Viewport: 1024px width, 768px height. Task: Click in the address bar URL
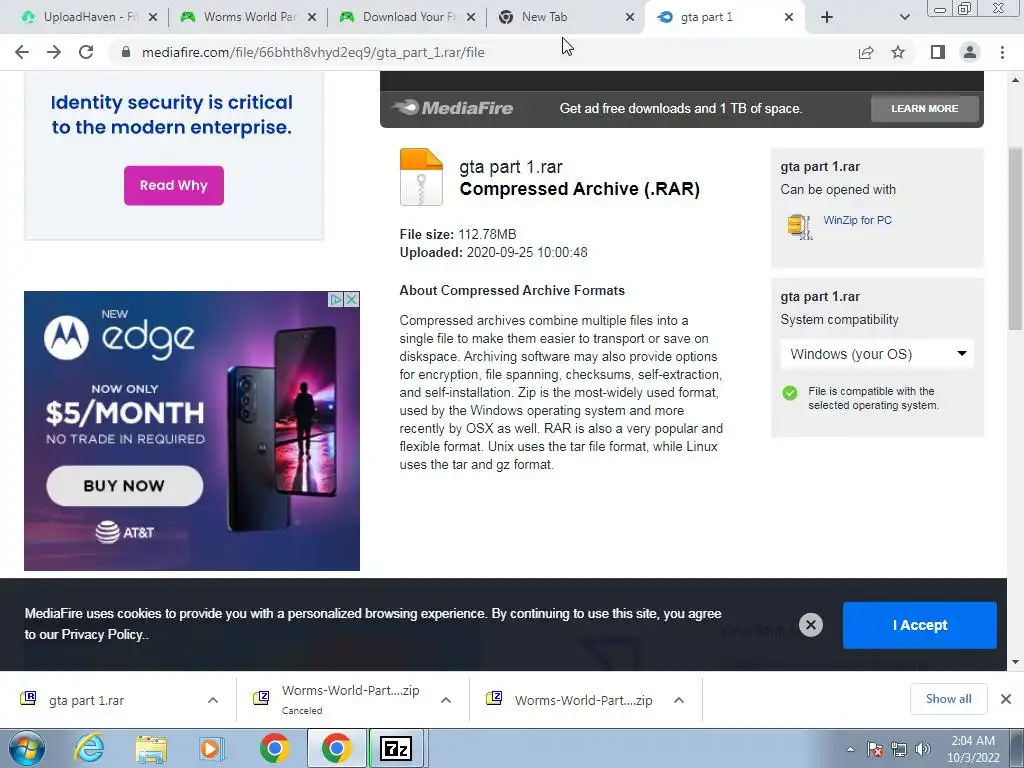tap(313, 52)
